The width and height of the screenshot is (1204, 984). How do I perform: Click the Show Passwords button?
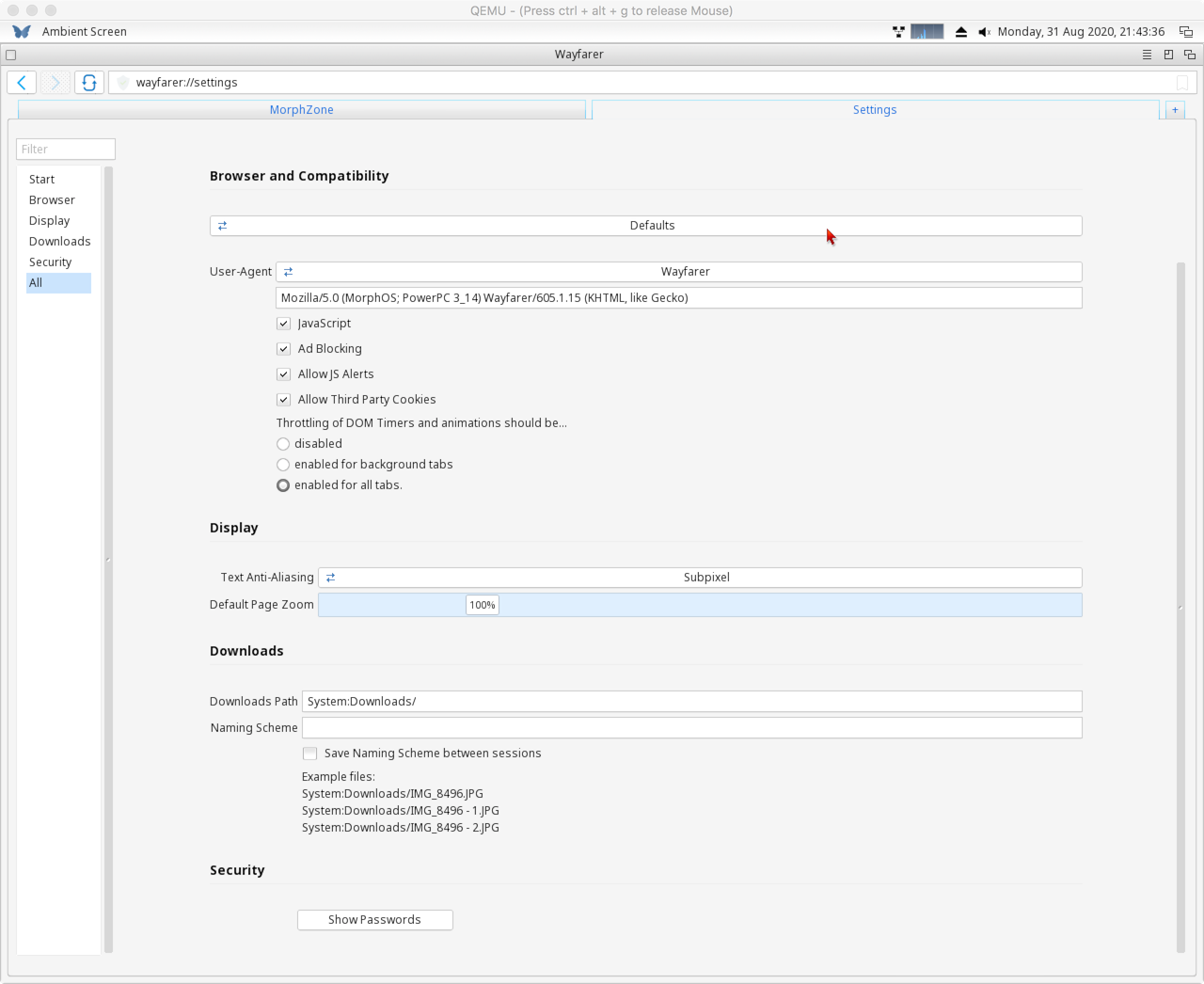[x=374, y=920]
